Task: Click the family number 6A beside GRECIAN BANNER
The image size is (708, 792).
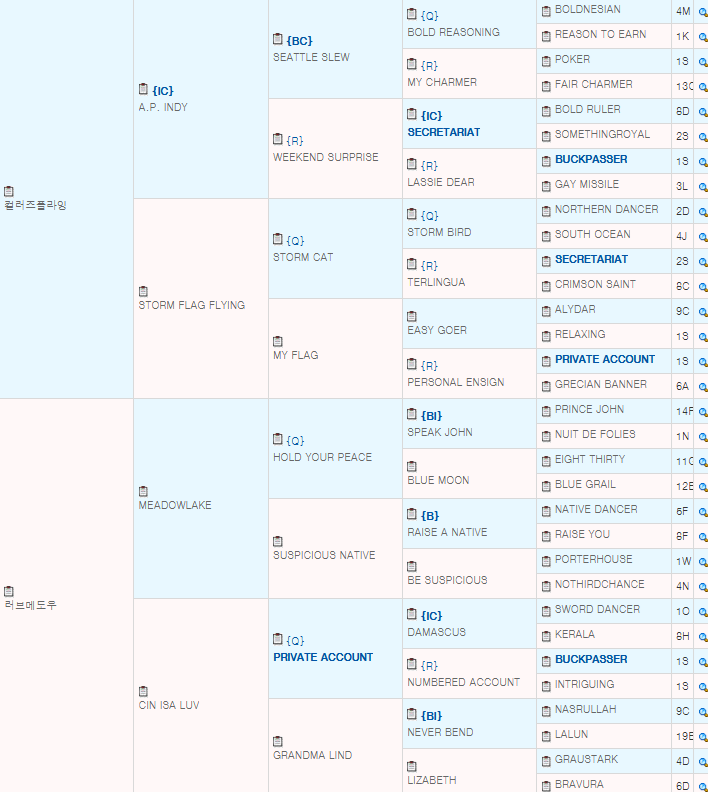Action: pos(682,386)
